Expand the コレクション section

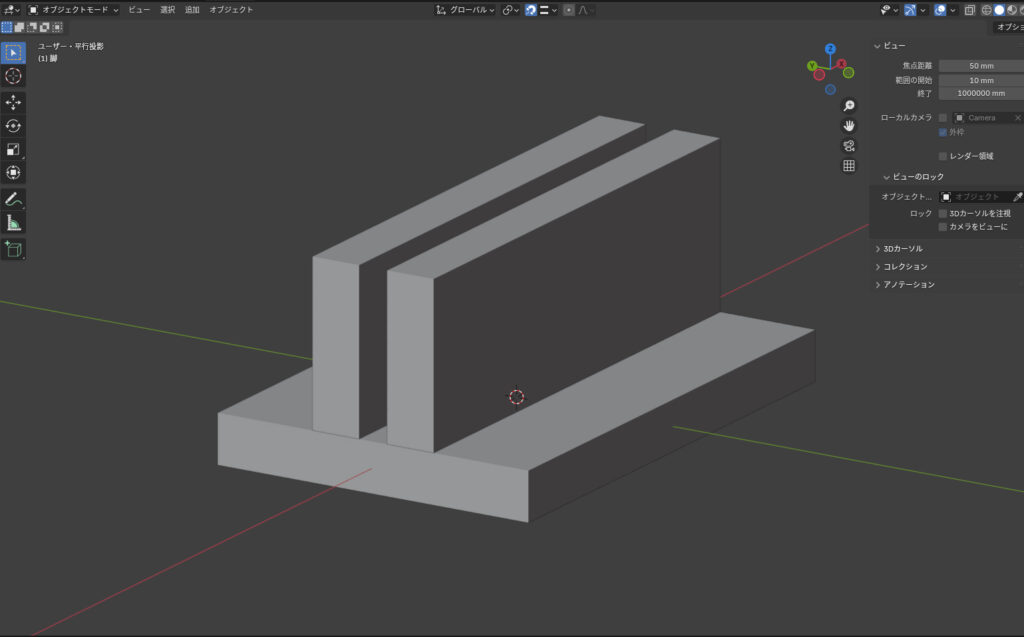[x=905, y=266]
